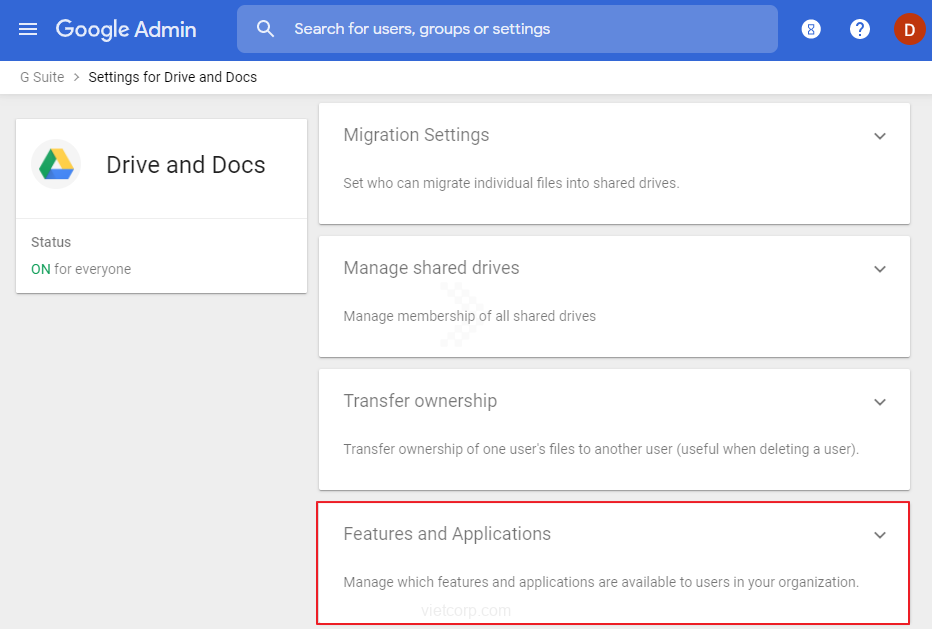932x629 pixels.
Task: Open the account avatar labeled D
Action: click(x=909, y=29)
